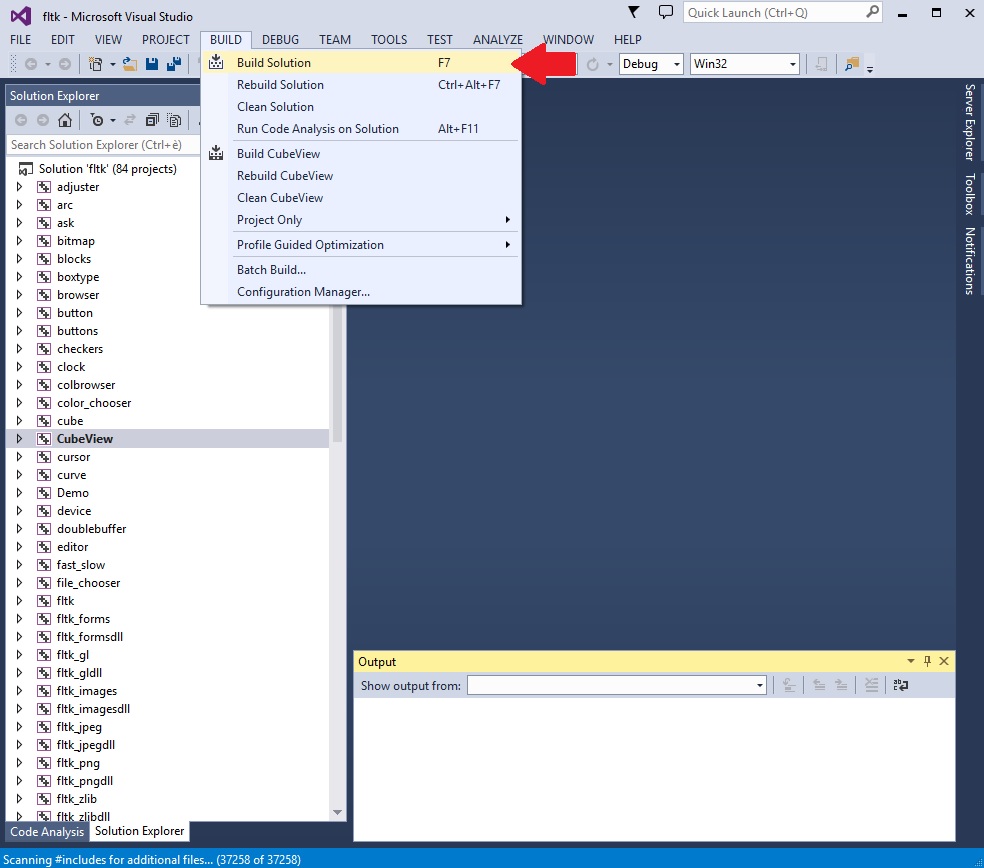Open the HELP menu
The height and width of the screenshot is (868, 984).
coord(628,40)
